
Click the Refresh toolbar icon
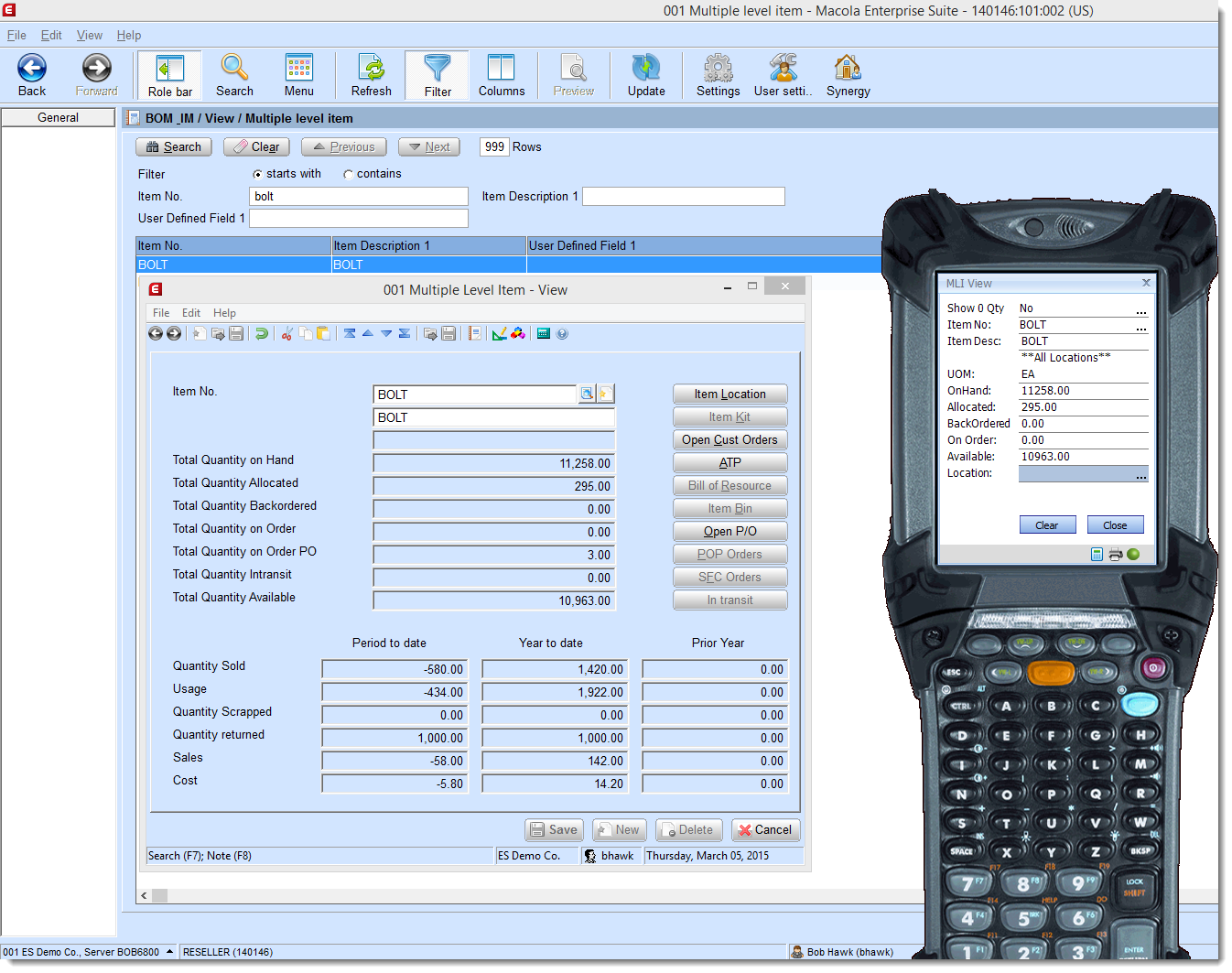tap(372, 75)
